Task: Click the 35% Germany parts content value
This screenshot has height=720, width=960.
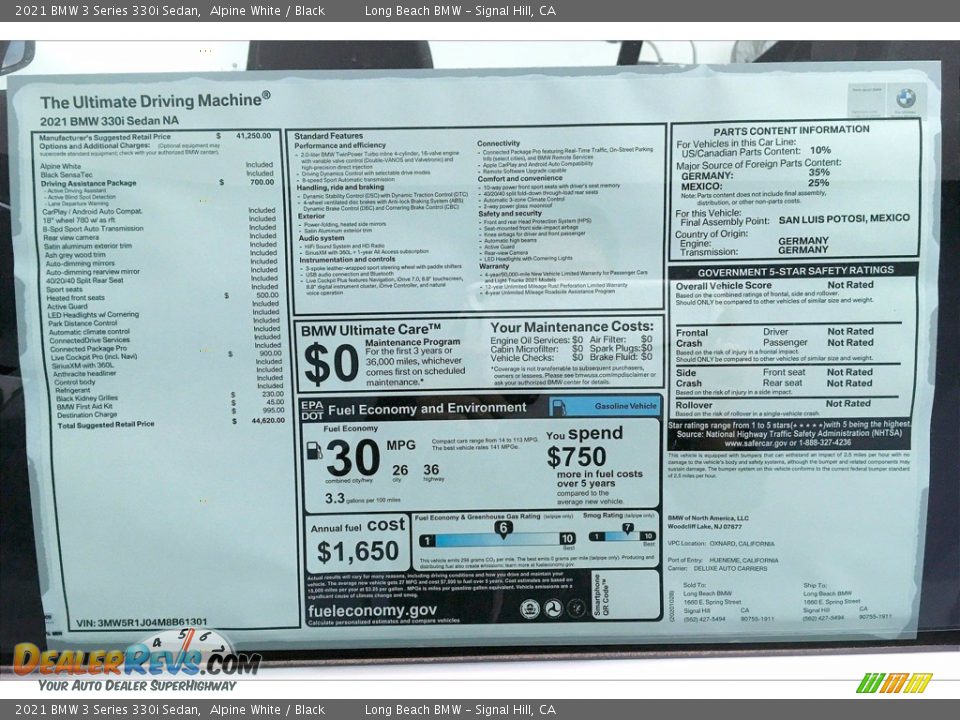Action: [x=819, y=173]
